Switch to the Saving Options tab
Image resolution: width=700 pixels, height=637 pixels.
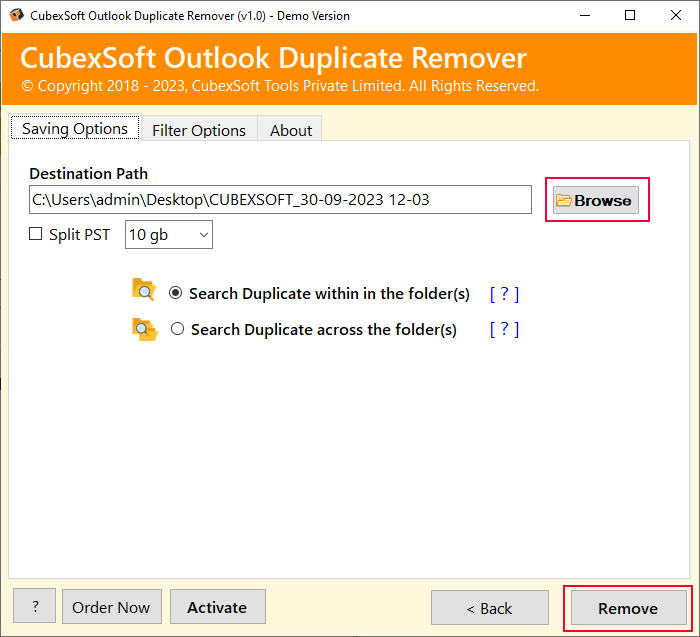tap(75, 129)
